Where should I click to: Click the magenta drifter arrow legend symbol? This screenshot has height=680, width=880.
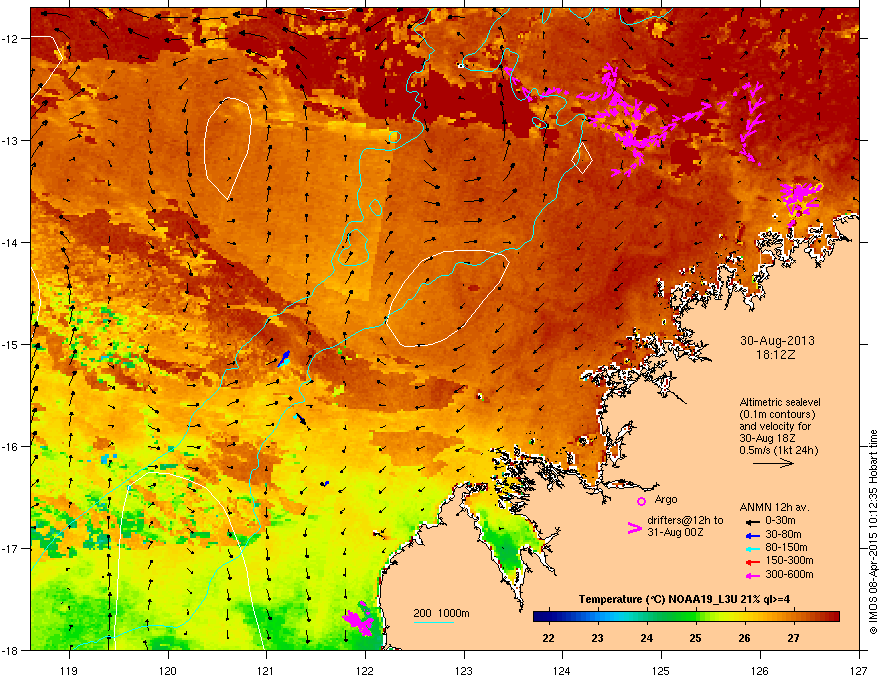pyautogui.click(x=634, y=528)
